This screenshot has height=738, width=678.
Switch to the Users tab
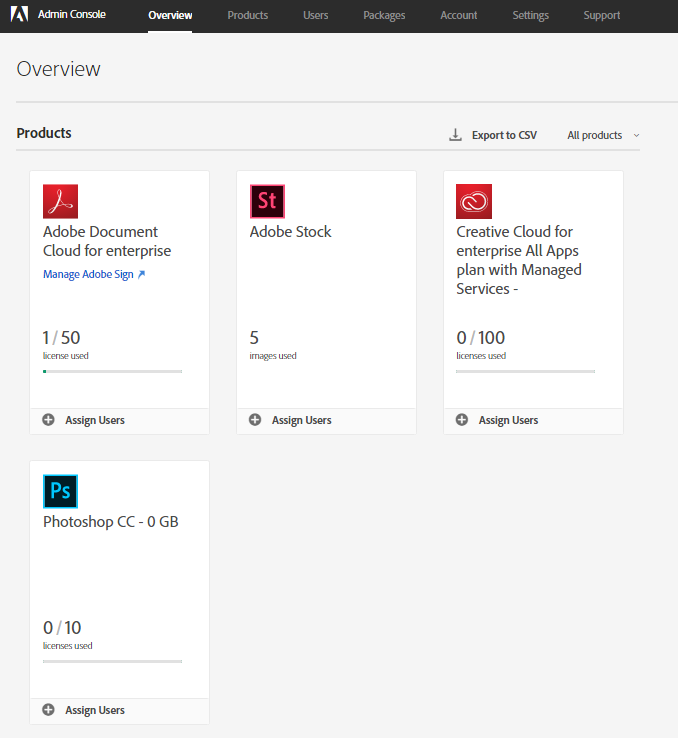(x=315, y=16)
